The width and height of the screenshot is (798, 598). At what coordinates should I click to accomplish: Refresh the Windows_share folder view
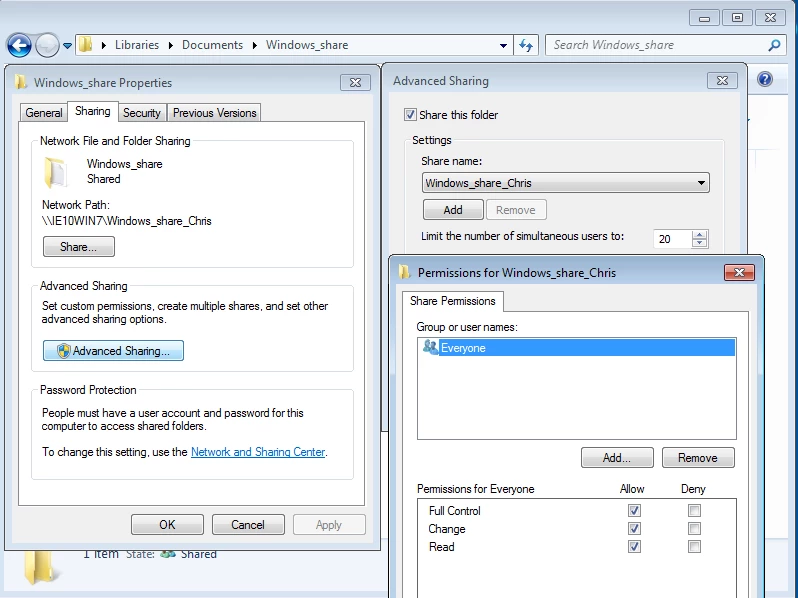(x=526, y=45)
